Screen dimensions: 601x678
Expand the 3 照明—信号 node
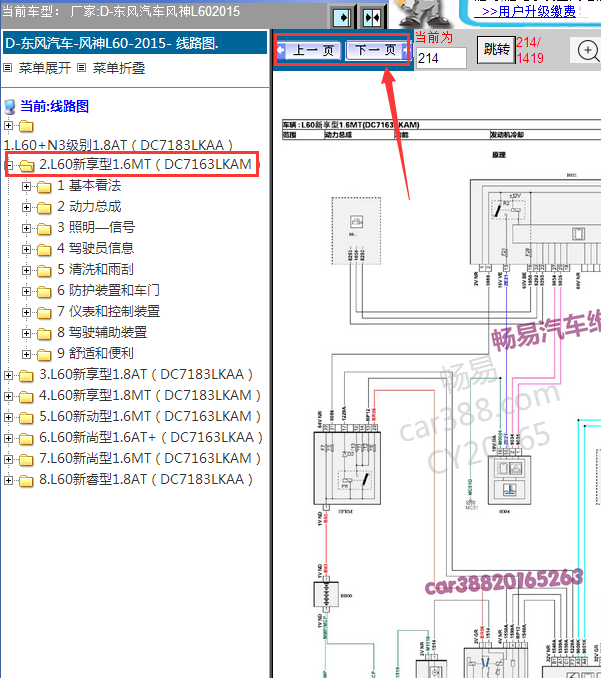(26, 228)
